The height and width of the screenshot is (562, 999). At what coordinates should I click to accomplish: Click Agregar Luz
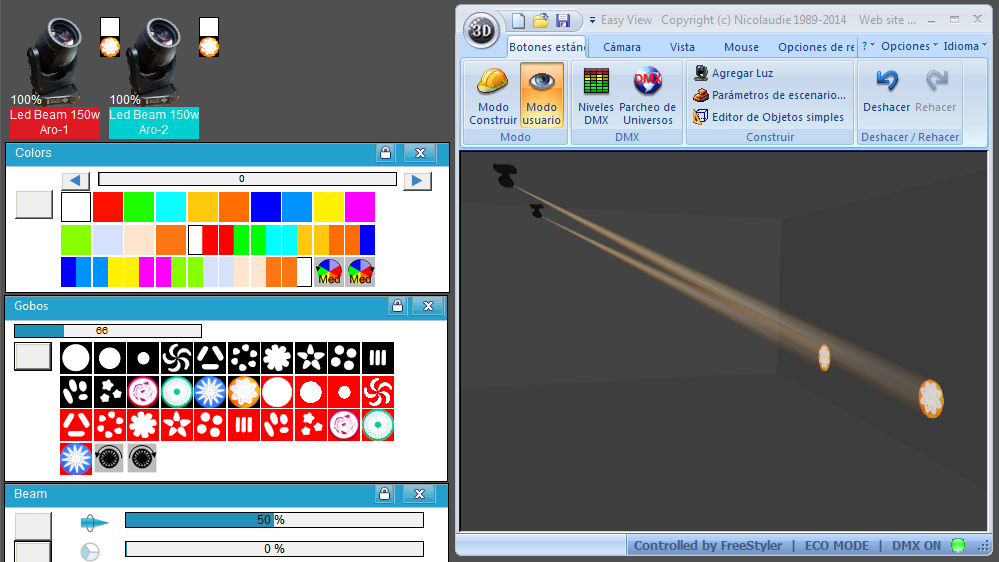point(734,73)
